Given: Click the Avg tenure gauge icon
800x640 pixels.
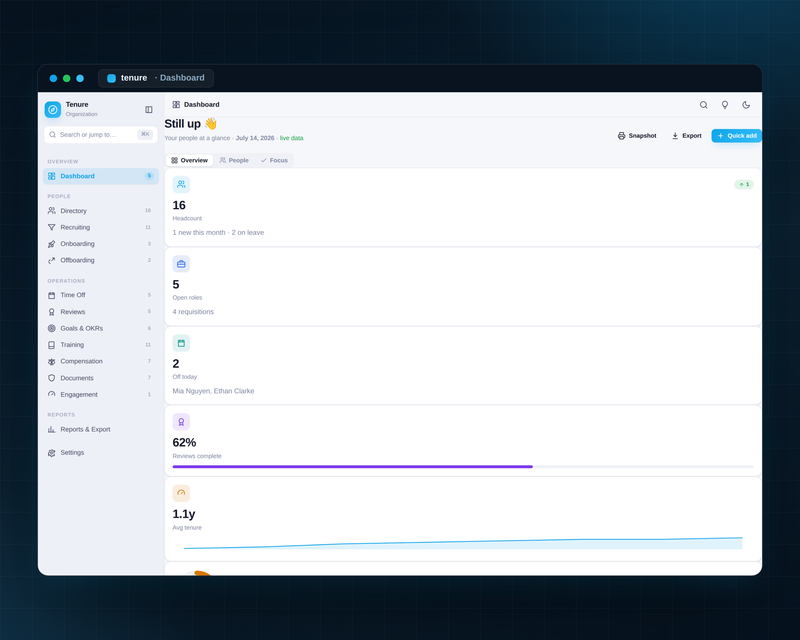Looking at the screenshot, I should 181,493.
